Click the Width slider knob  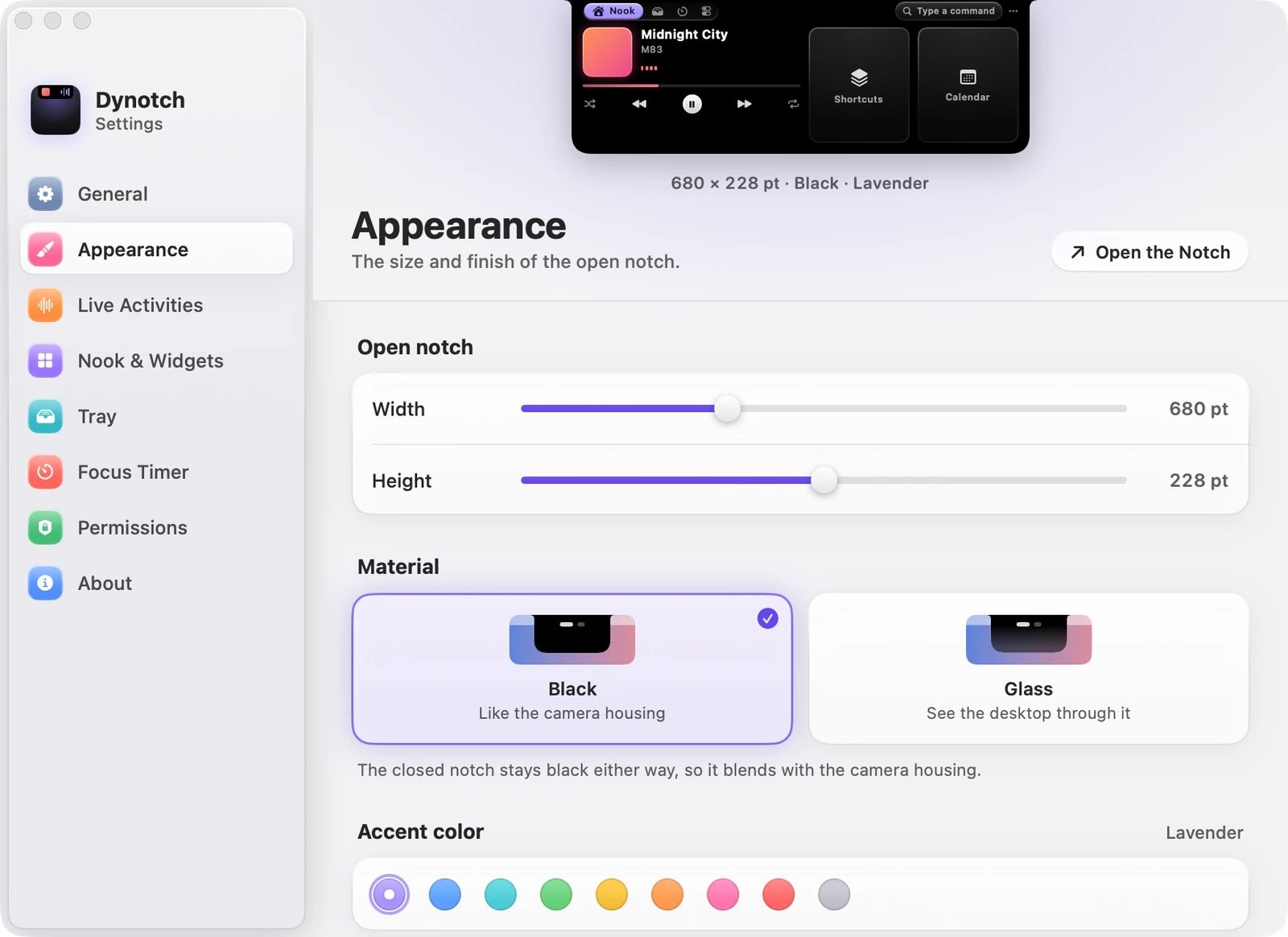tap(727, 408)
